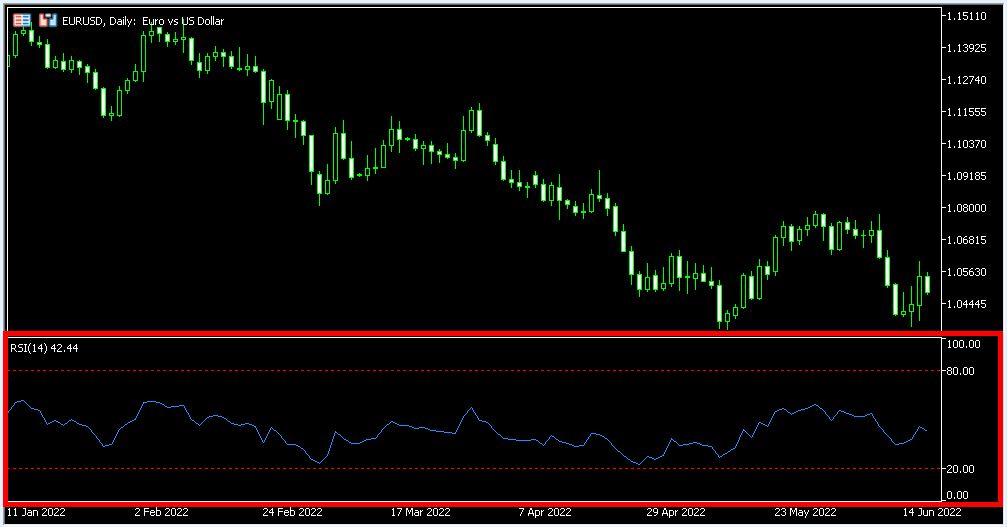Screen dimensions: 1007x527
Task: Select the 23 May 2022 date marker
Action: (x=804, y=512)
